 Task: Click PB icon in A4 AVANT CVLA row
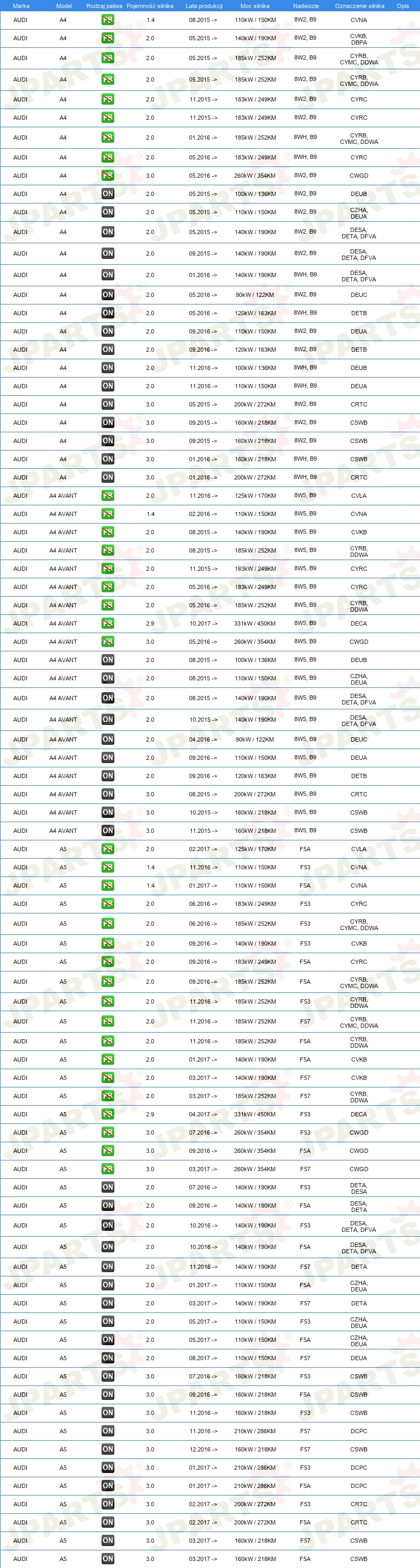pos(108,496)
